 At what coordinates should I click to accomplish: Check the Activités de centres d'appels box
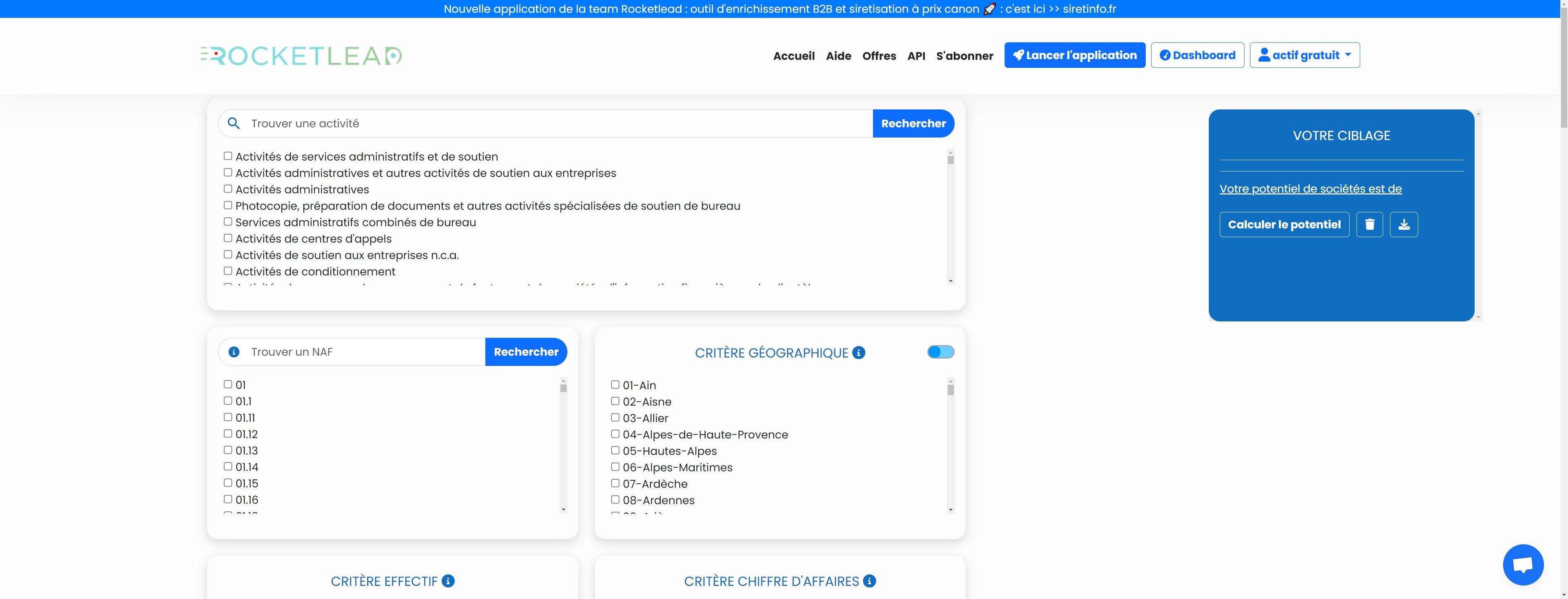pyautogui.click(x=228, y=238)
